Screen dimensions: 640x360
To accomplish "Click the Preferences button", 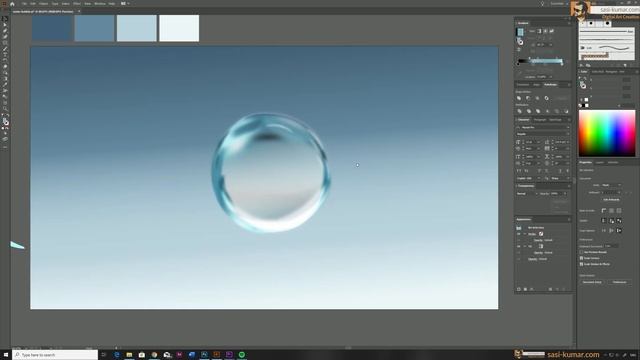I will [619, 282].
